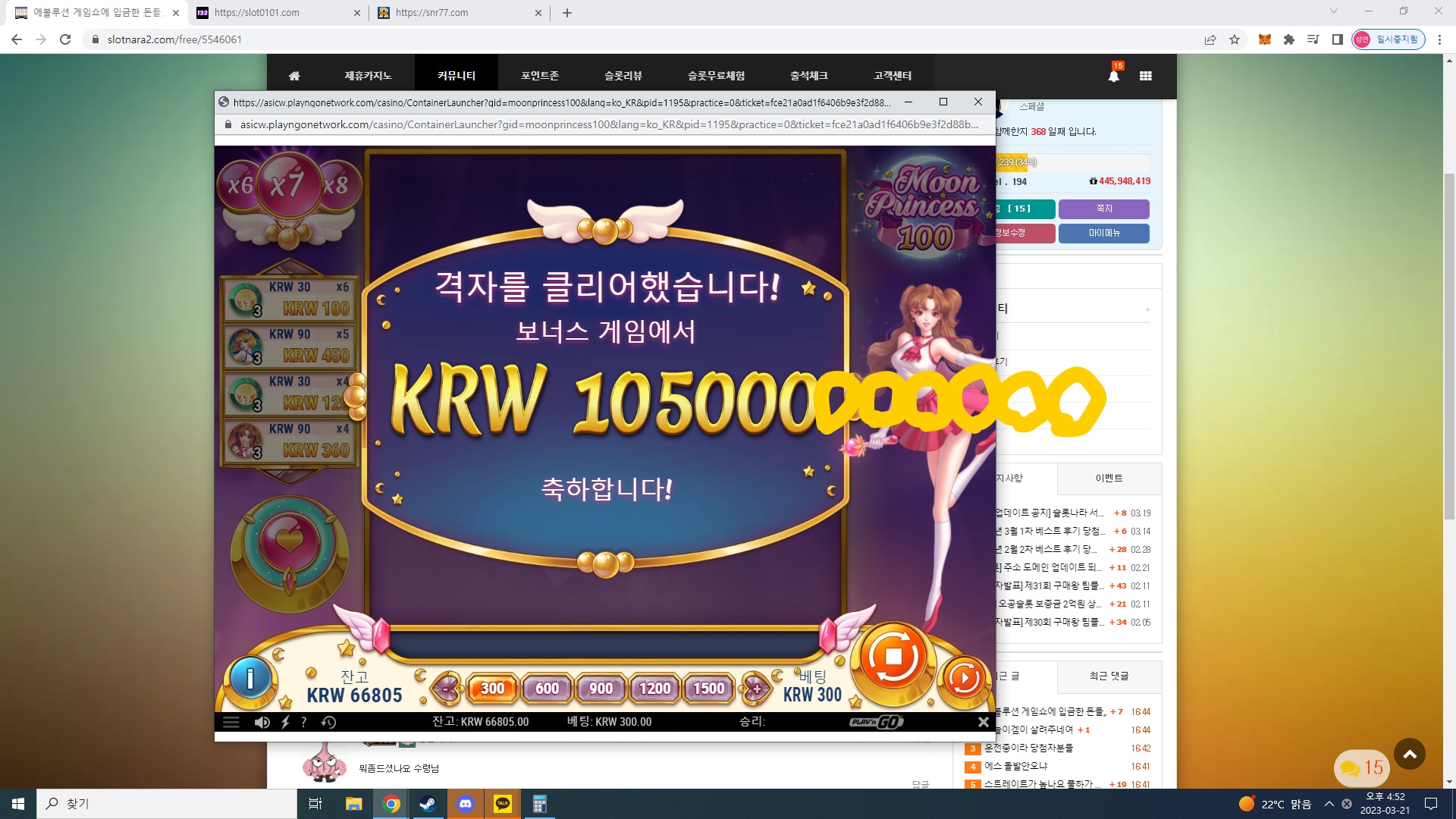Increase bet with the plus heart

[x=755, y=688]
